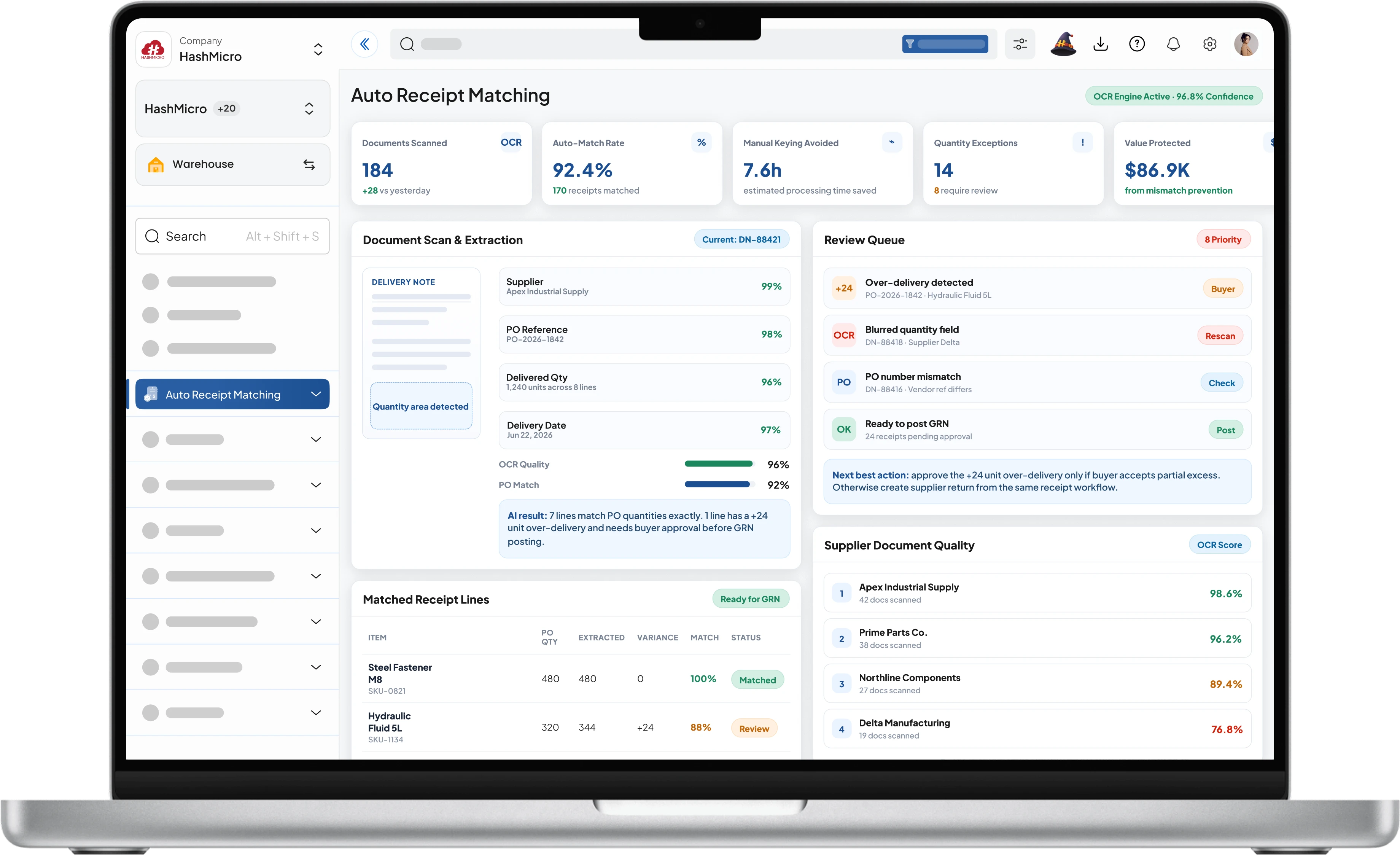Screen dimensions: 1400x855
Task: Click the Warehouse swap arrows icon
Action: click(x=309, y=164)
